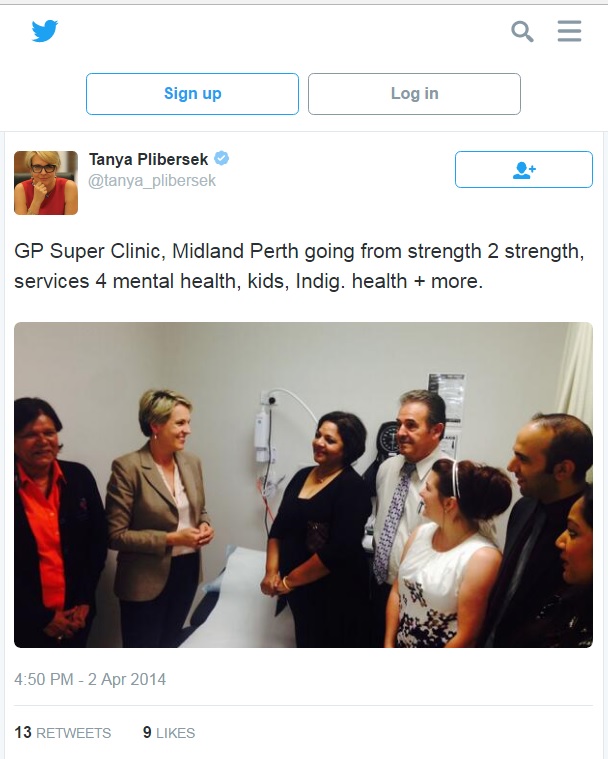The height and width of the screenshot is (759, 608).
Task: View the 9 Likes list
Action: 169,732
